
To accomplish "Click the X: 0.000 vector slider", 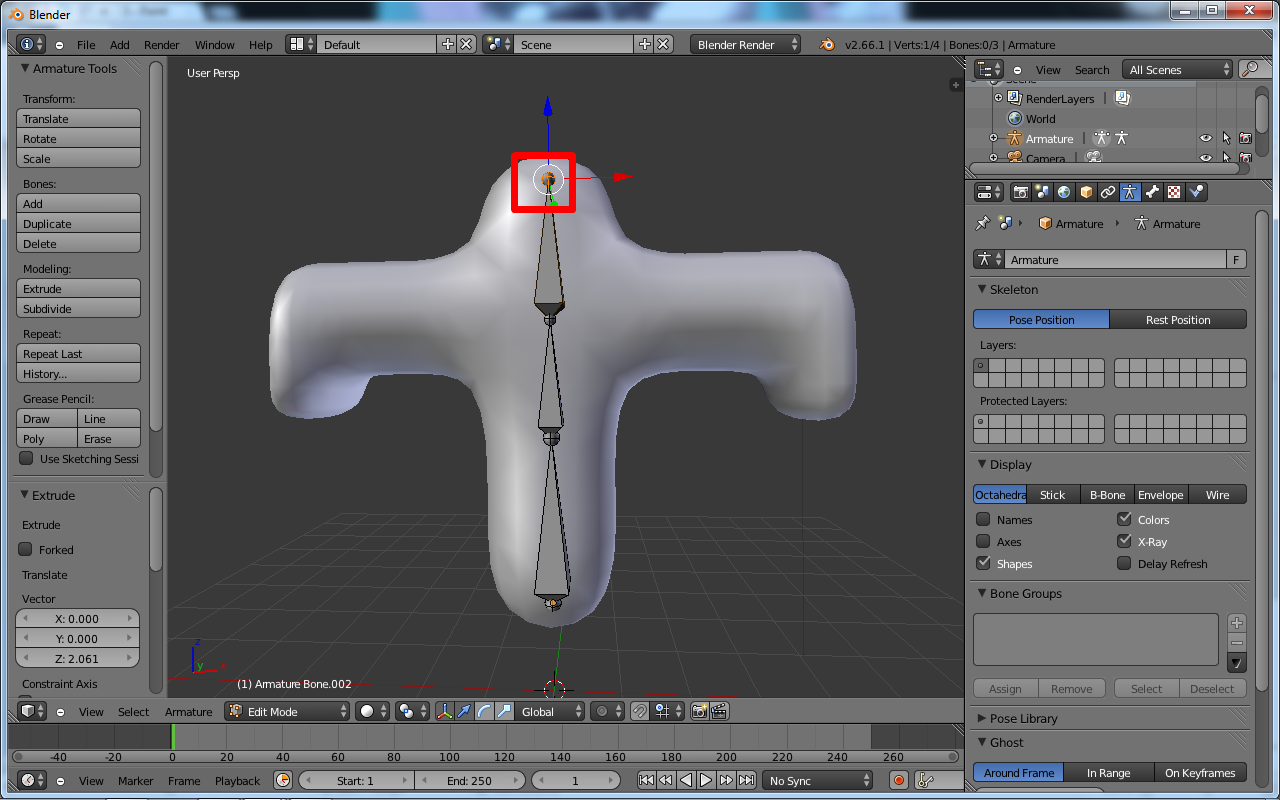I will pos(77,618).
